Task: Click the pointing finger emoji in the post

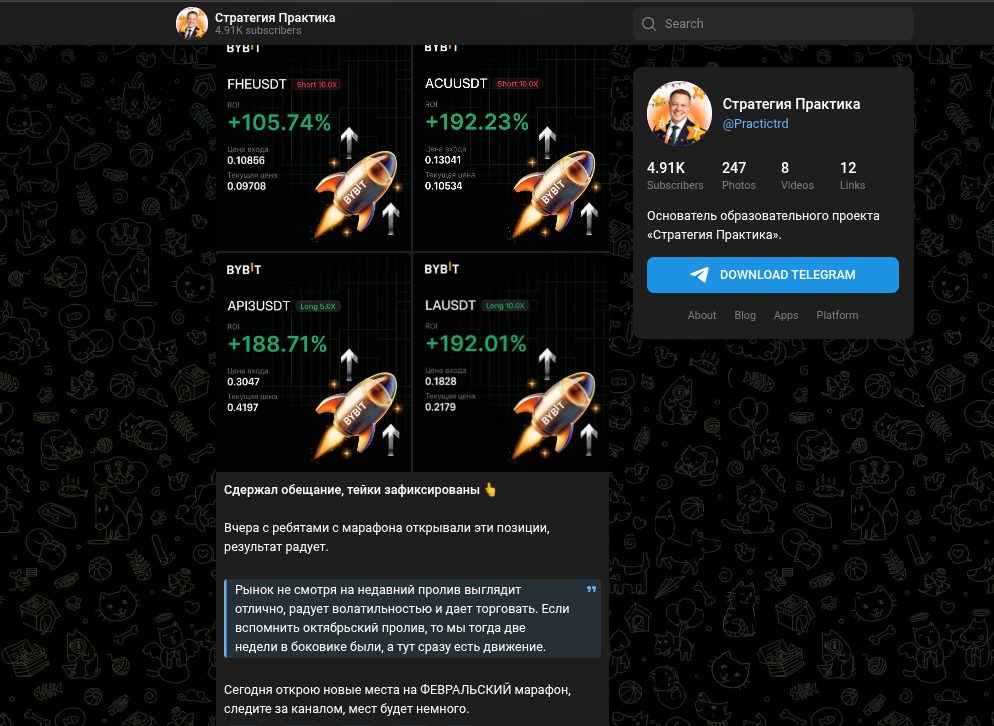Action: click(490, 489)
